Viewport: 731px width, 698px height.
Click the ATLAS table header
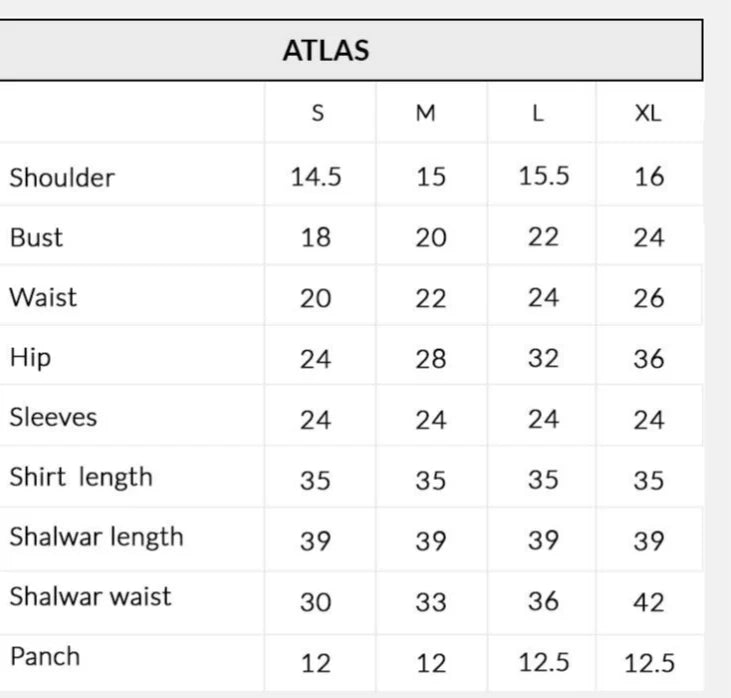point(326,50)
